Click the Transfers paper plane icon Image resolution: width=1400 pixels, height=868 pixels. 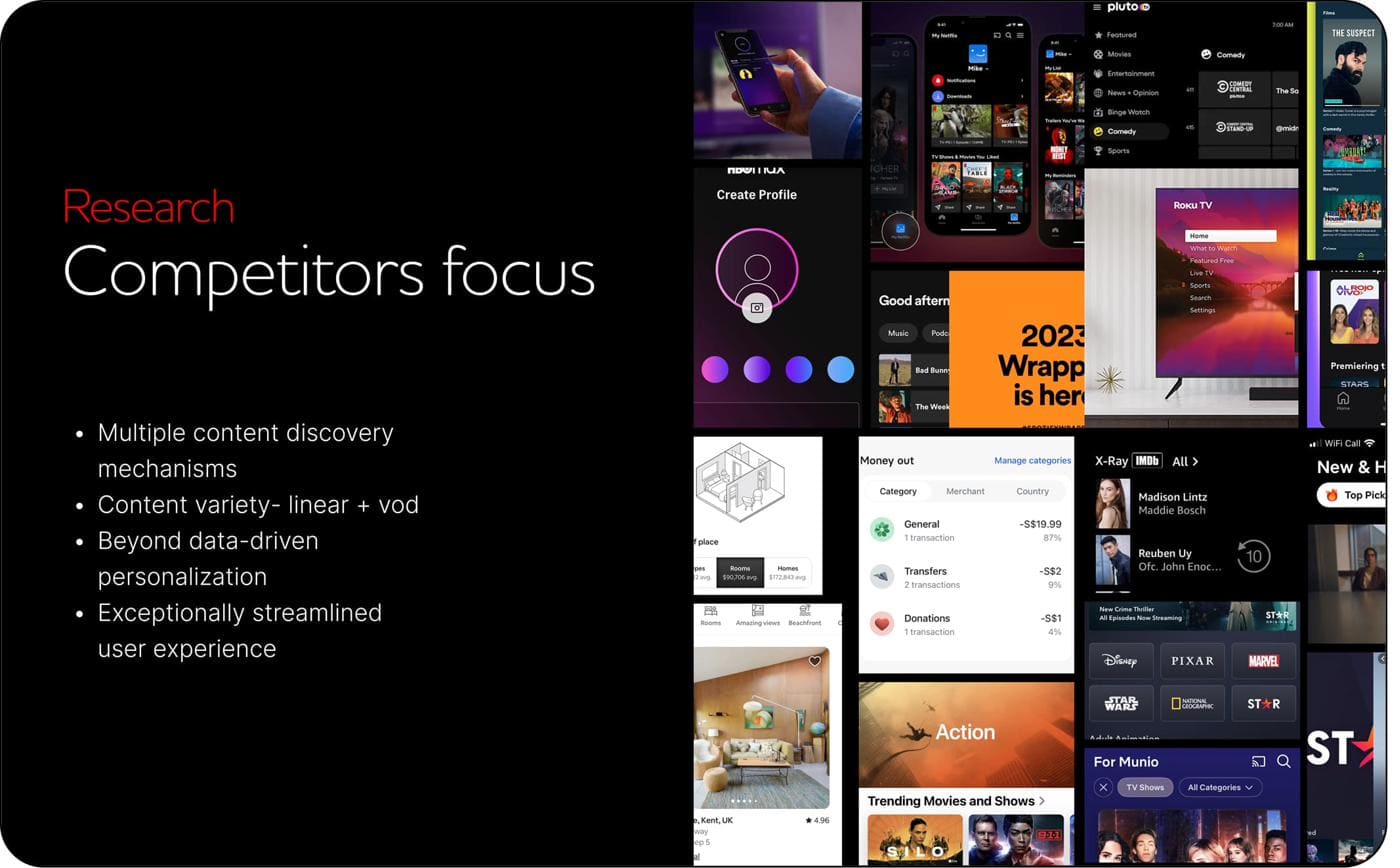pos(881,577)
